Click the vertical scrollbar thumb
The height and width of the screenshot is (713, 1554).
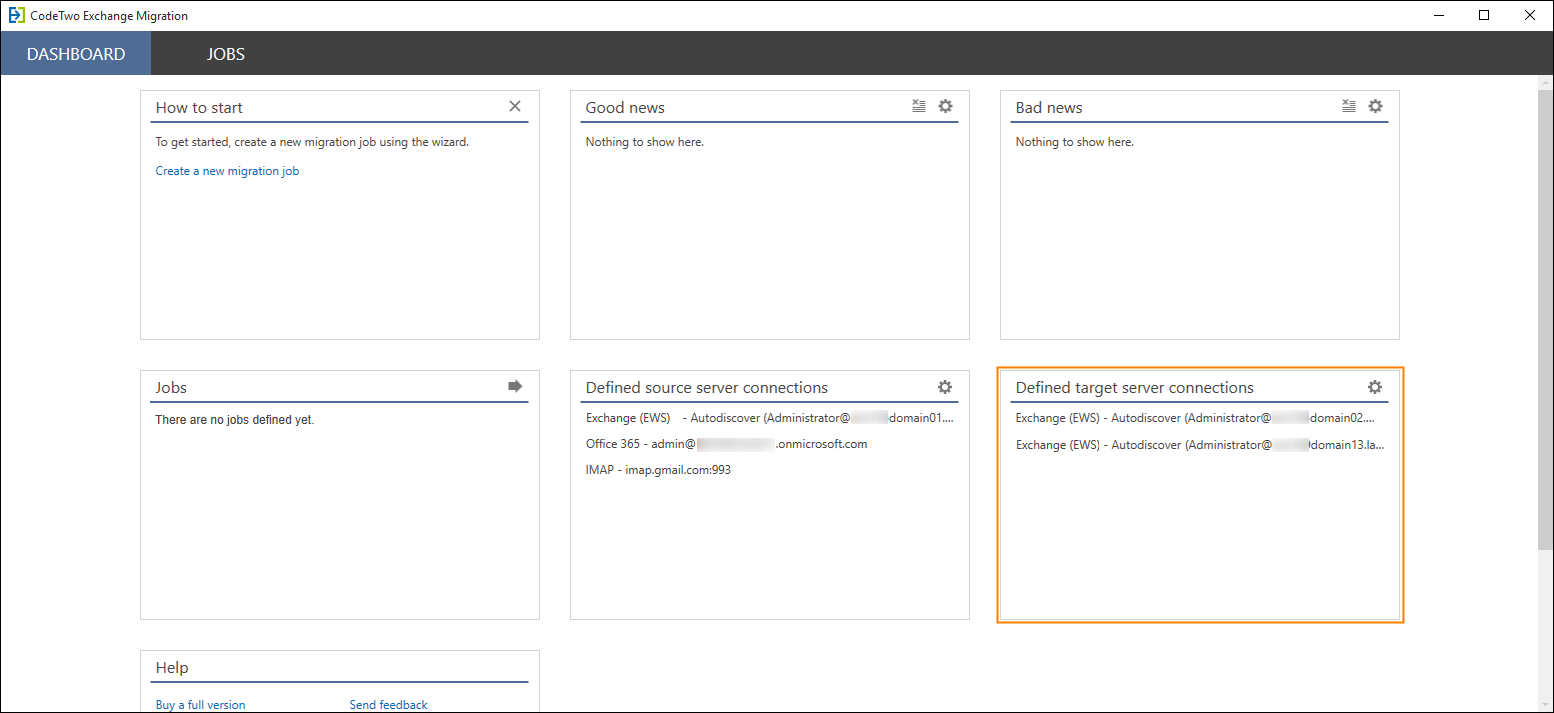point(1545,320)
